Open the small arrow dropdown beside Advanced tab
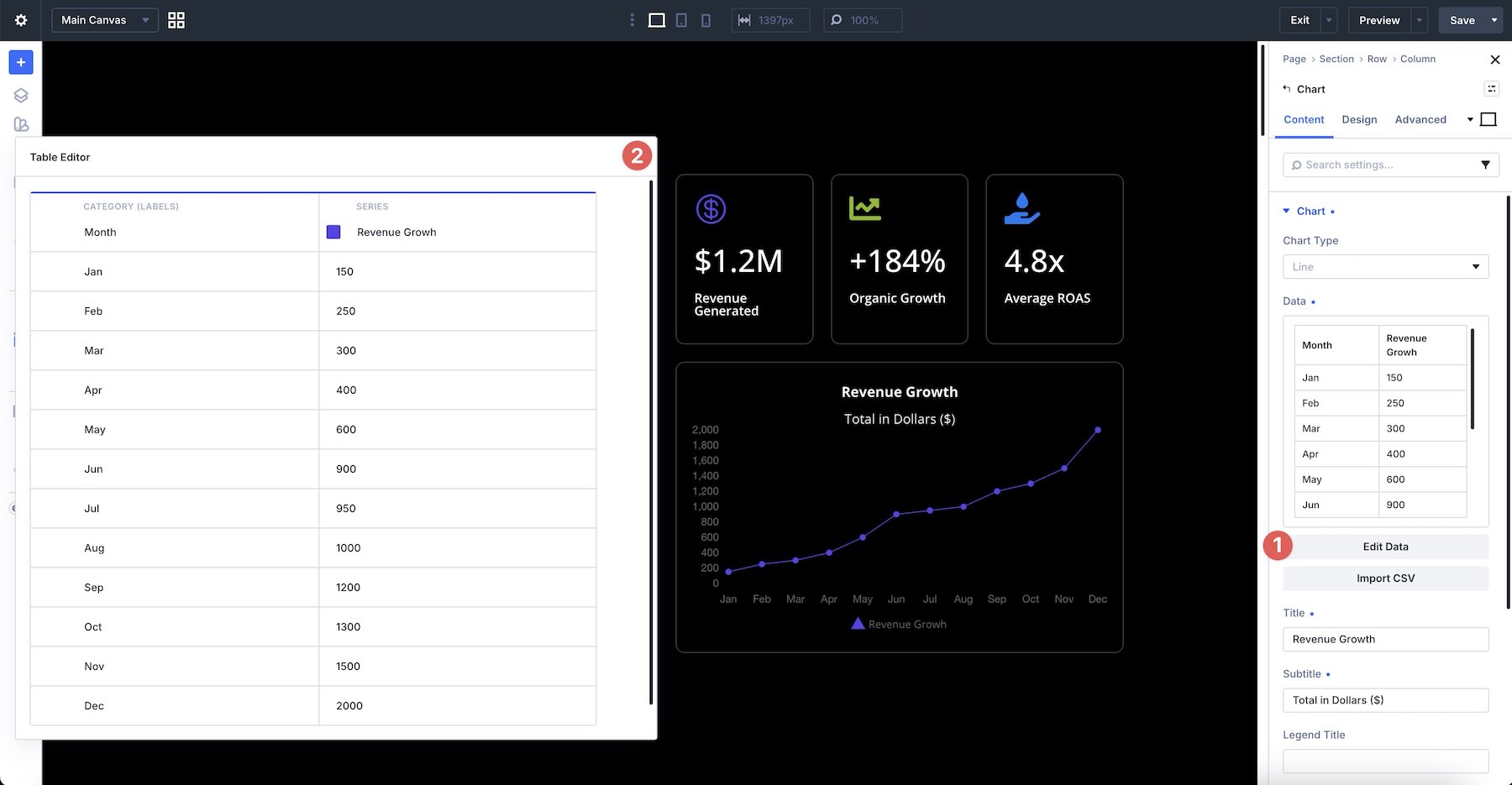Image resolution: width=1512 pixels, height=785 pixels. [x=1470, y=120]
